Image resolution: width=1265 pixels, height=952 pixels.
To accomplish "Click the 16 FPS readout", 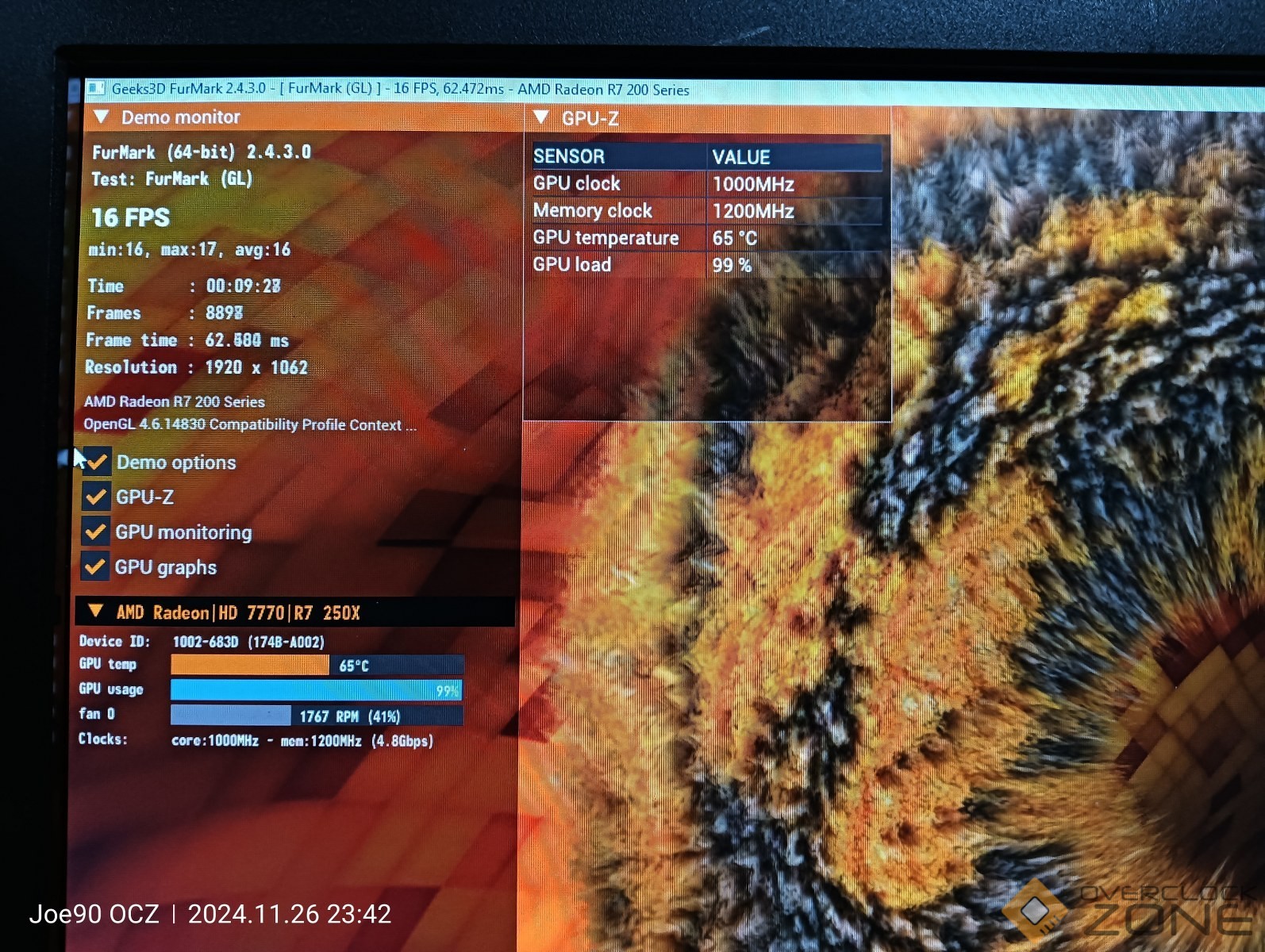I will (131, 217).
